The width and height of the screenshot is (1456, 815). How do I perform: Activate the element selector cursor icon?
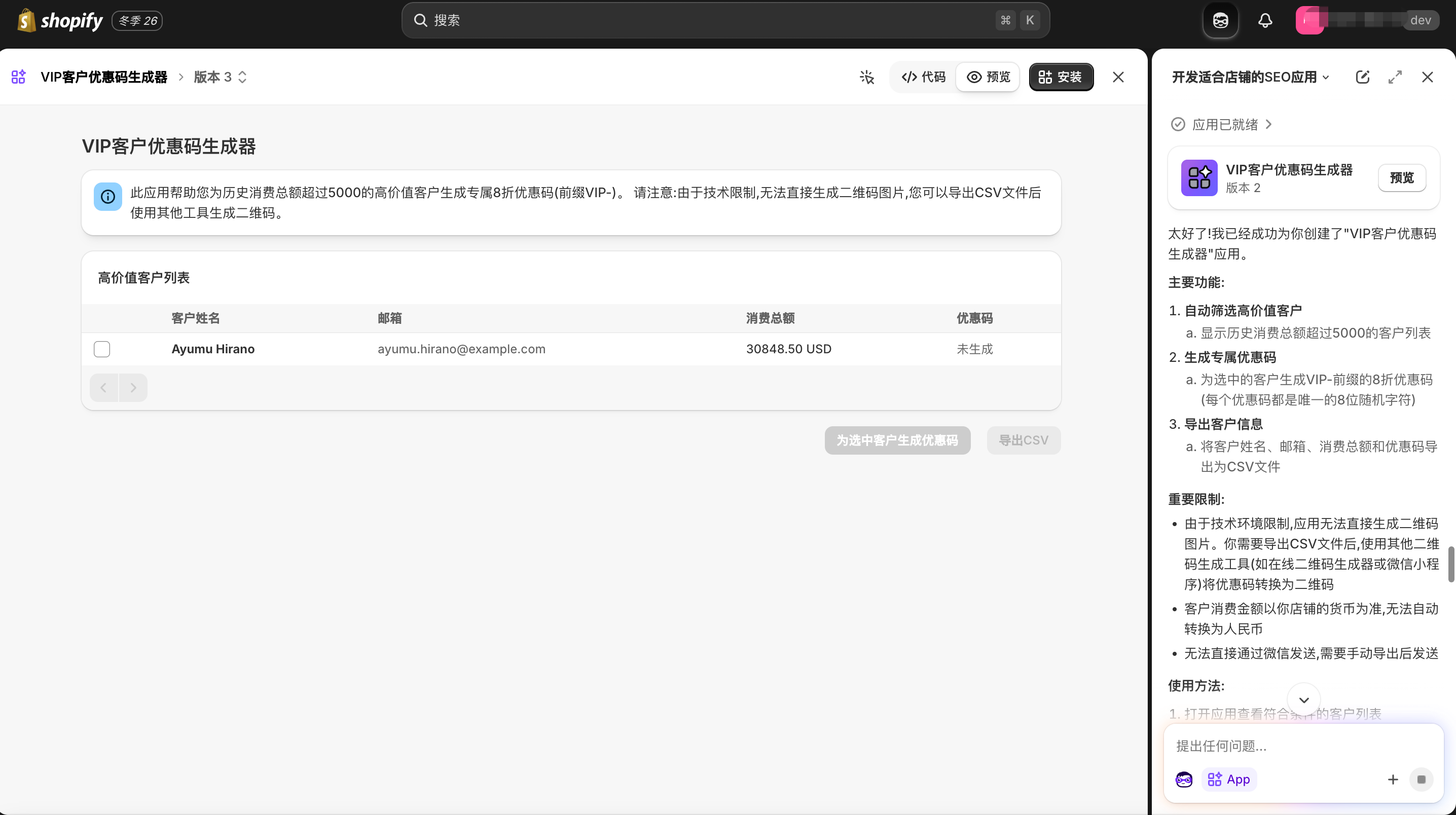[866, 77]
